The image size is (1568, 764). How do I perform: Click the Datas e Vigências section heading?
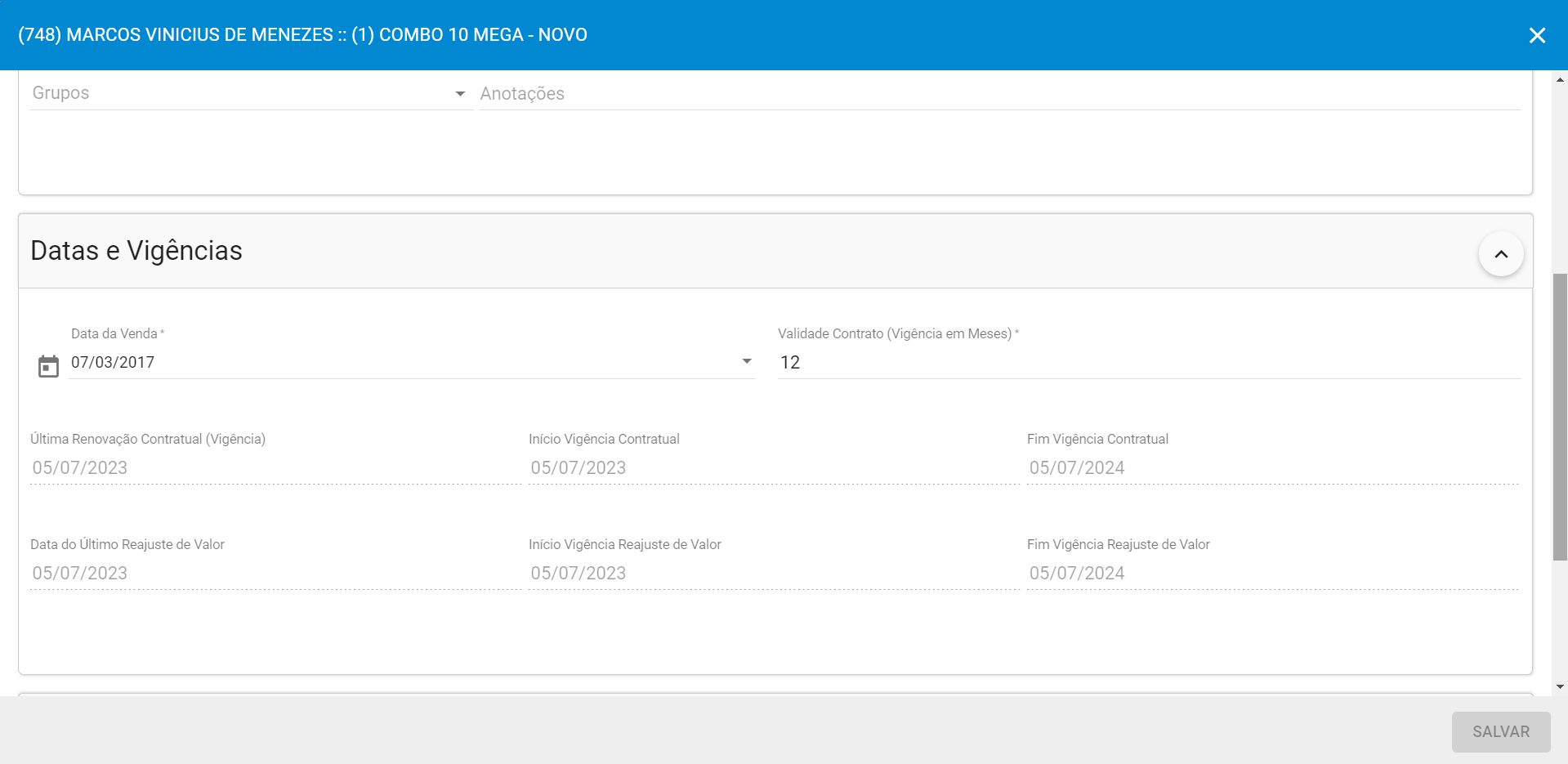tap(136, 251)
